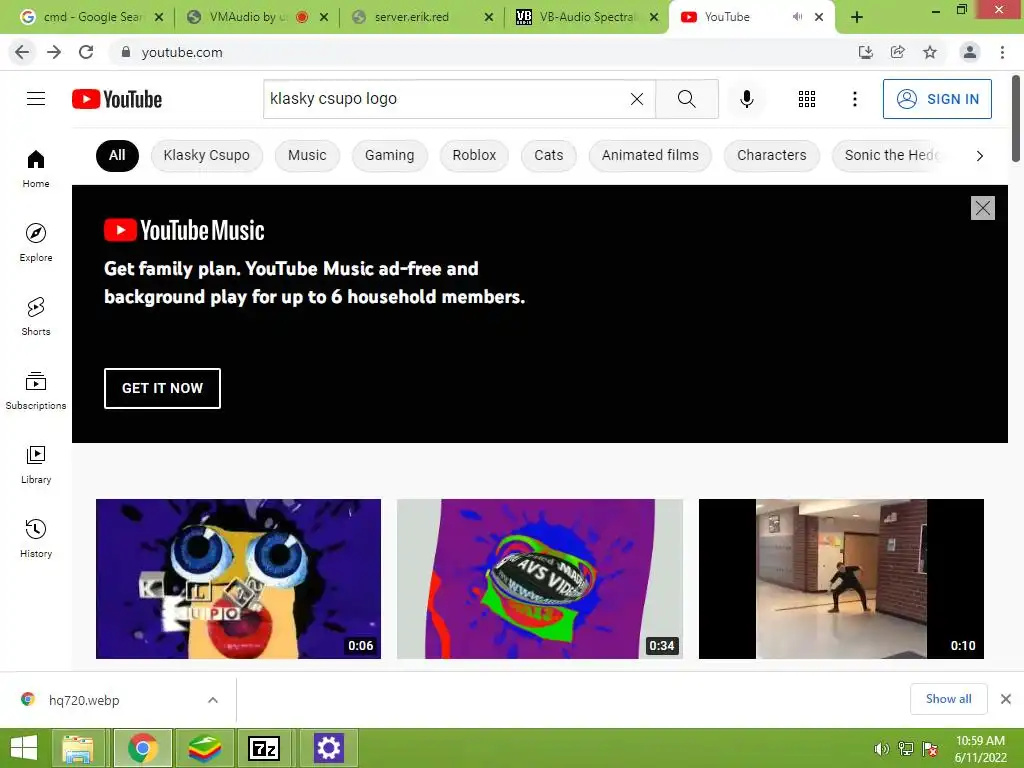Reload the current page
Image resolution: width=1024 pixels, height=768 pixels.
[86, 52]
